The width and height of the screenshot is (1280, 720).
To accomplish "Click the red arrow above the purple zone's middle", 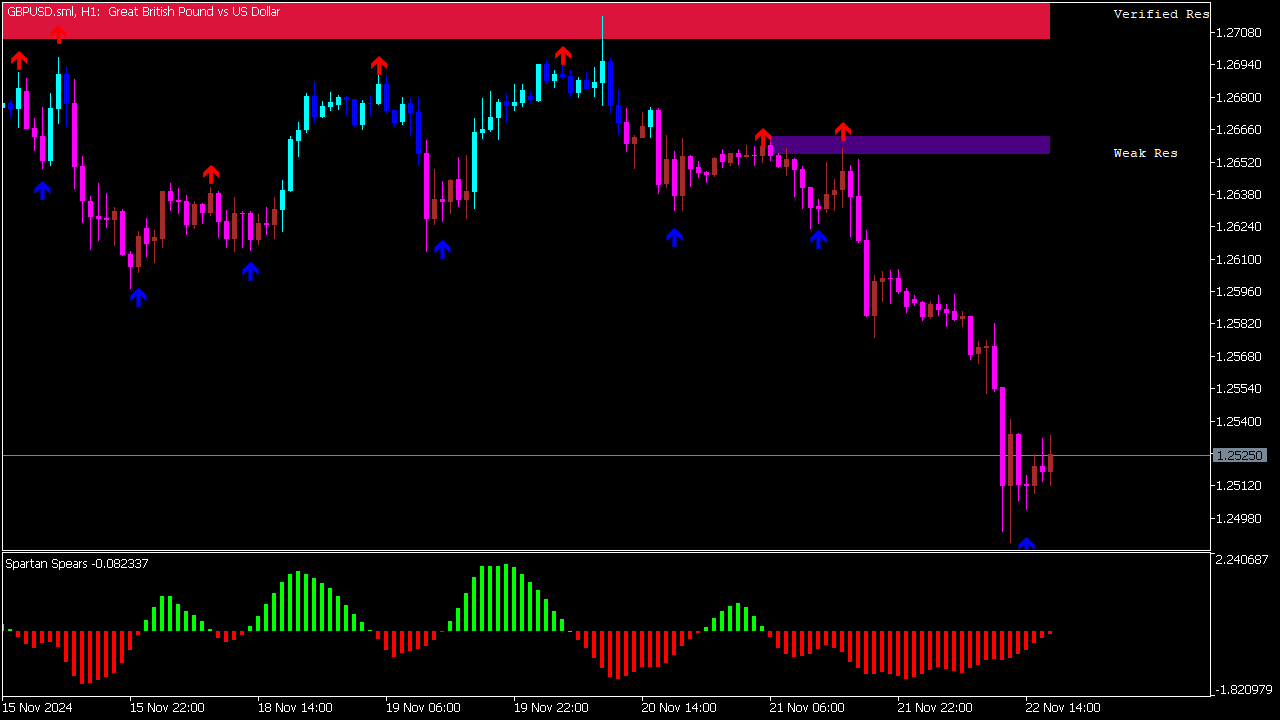I will click(x=843, y=131).
